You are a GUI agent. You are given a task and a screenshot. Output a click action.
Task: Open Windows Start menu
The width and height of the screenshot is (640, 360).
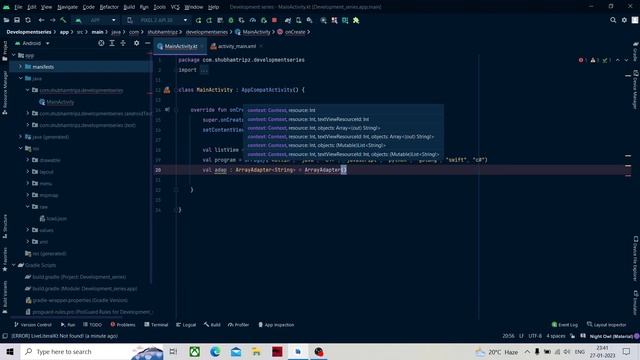pyautogui.click(x=10, y=351)
